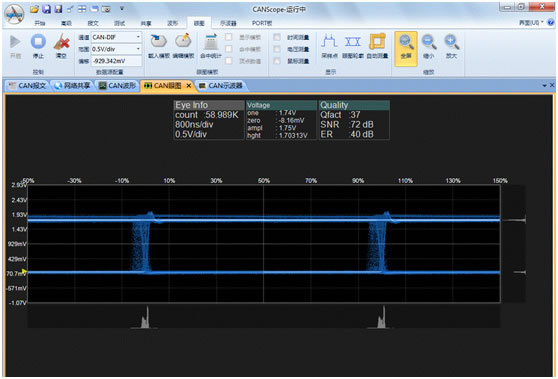
Task: Click the load eye template icon
Action: coord(159,41)
